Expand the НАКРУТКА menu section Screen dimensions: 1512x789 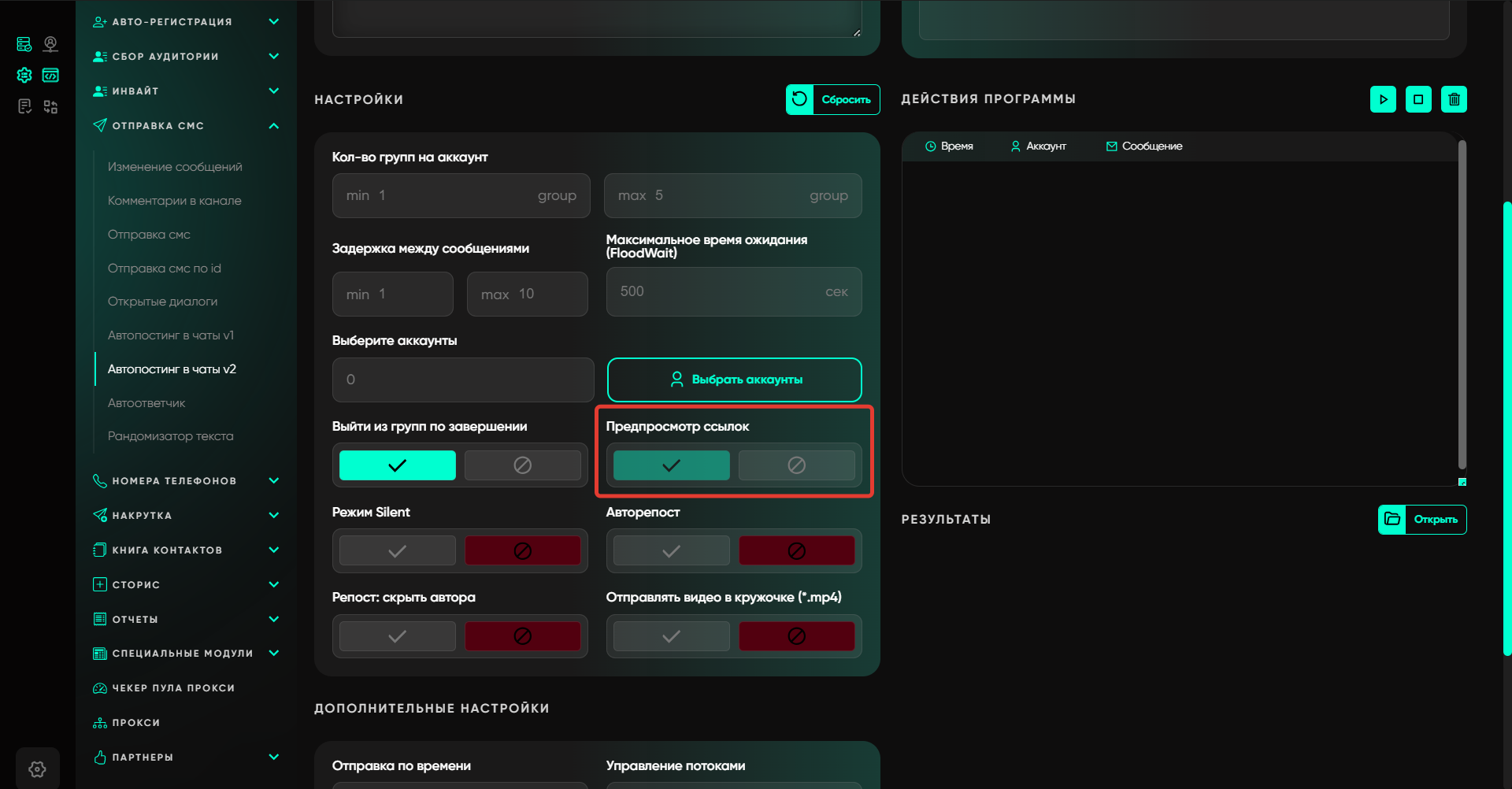point(273,516)
